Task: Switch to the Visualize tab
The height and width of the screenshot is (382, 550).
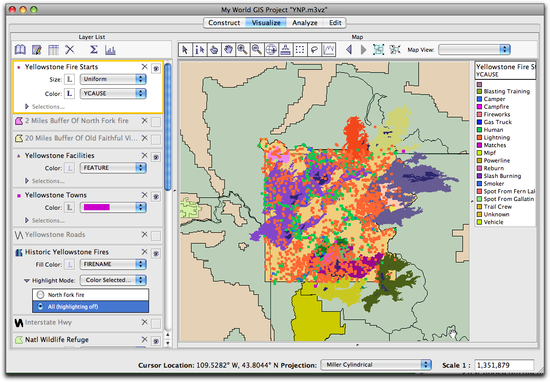Action: (x=266, y=23)
